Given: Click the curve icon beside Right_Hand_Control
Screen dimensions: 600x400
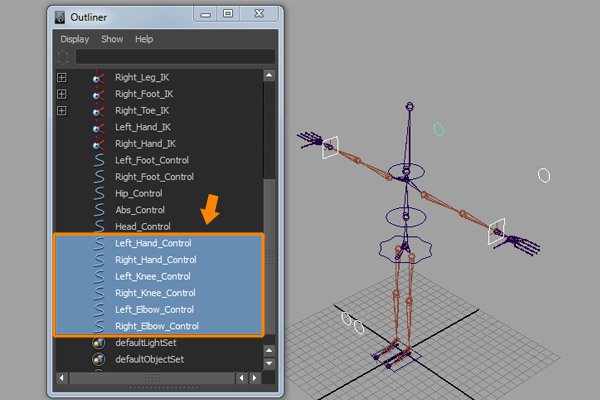Looking at the screenshot, I should [x=99, y=260].
